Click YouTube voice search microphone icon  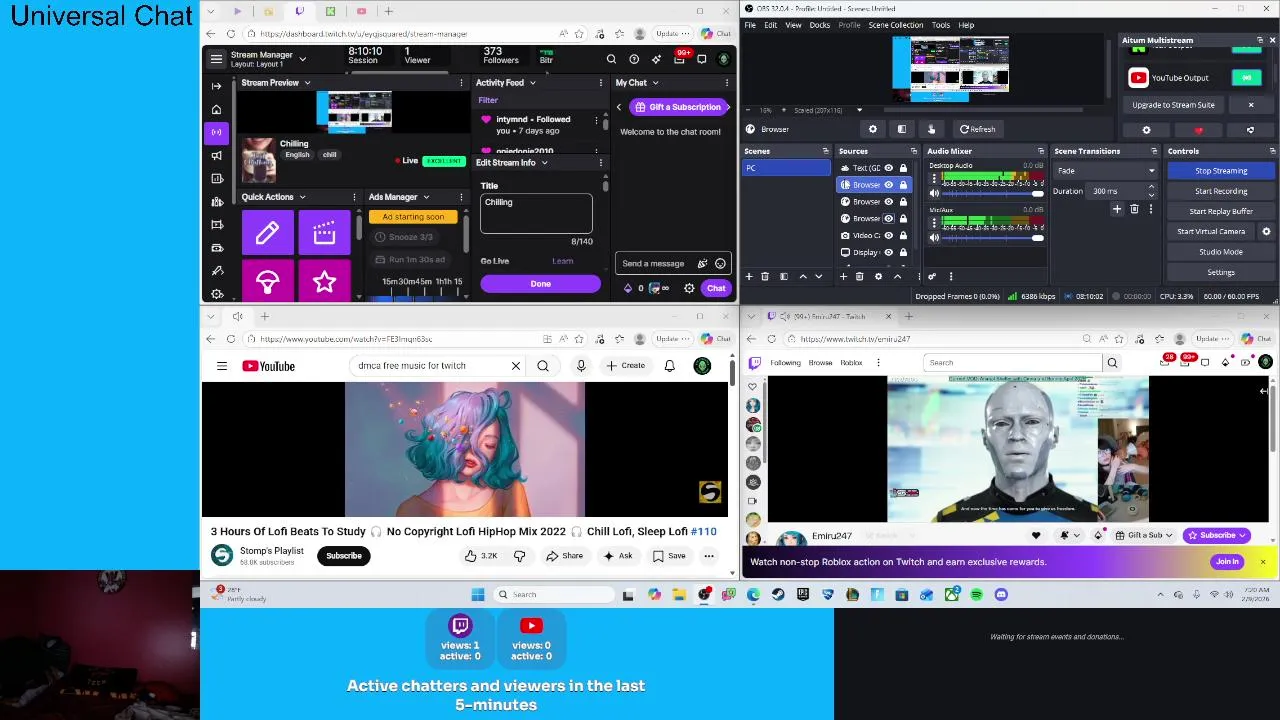(581, 366)
